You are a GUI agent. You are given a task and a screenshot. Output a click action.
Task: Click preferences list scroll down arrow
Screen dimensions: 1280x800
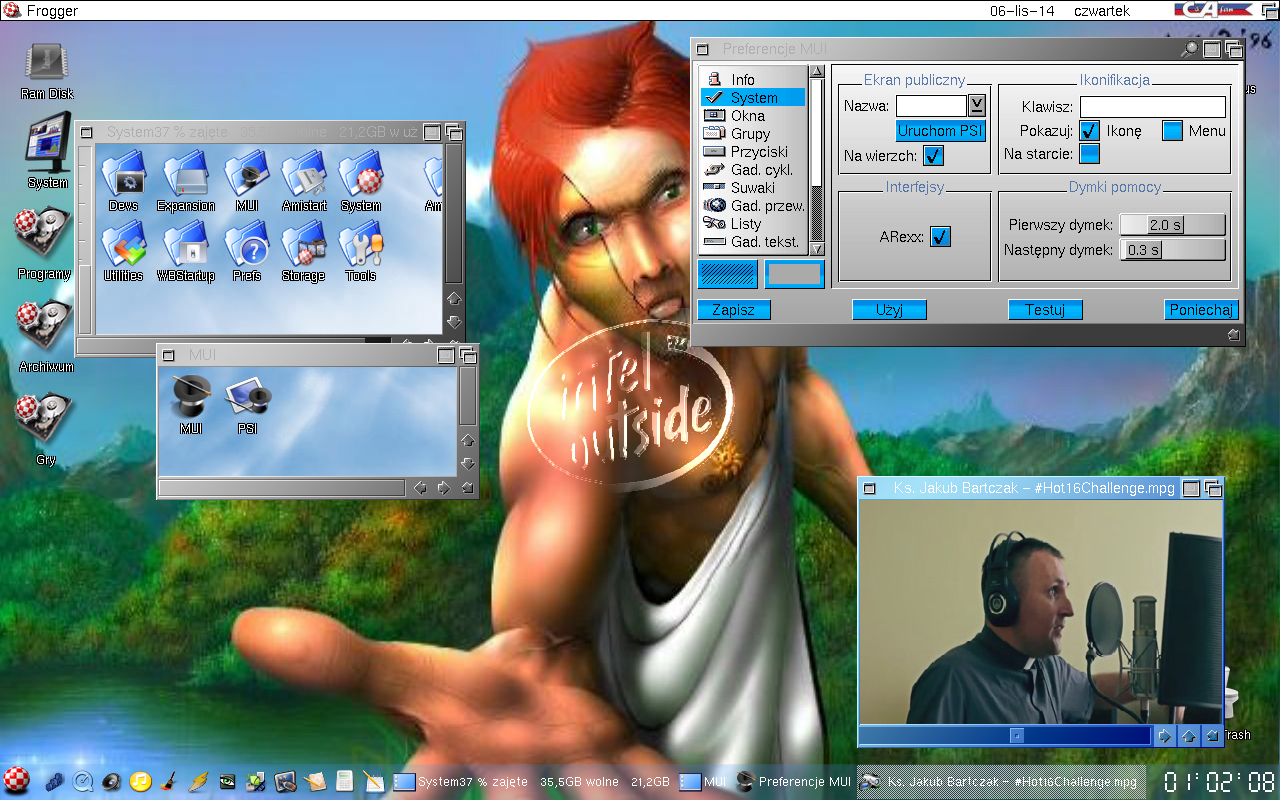point(817,248)
